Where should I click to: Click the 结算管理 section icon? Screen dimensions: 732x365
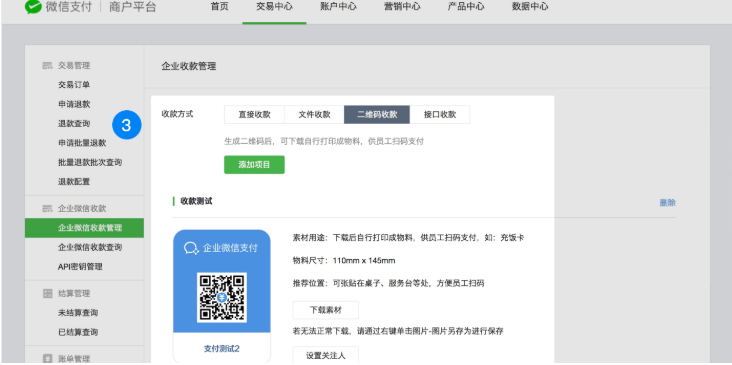click(x=47, y=294)
